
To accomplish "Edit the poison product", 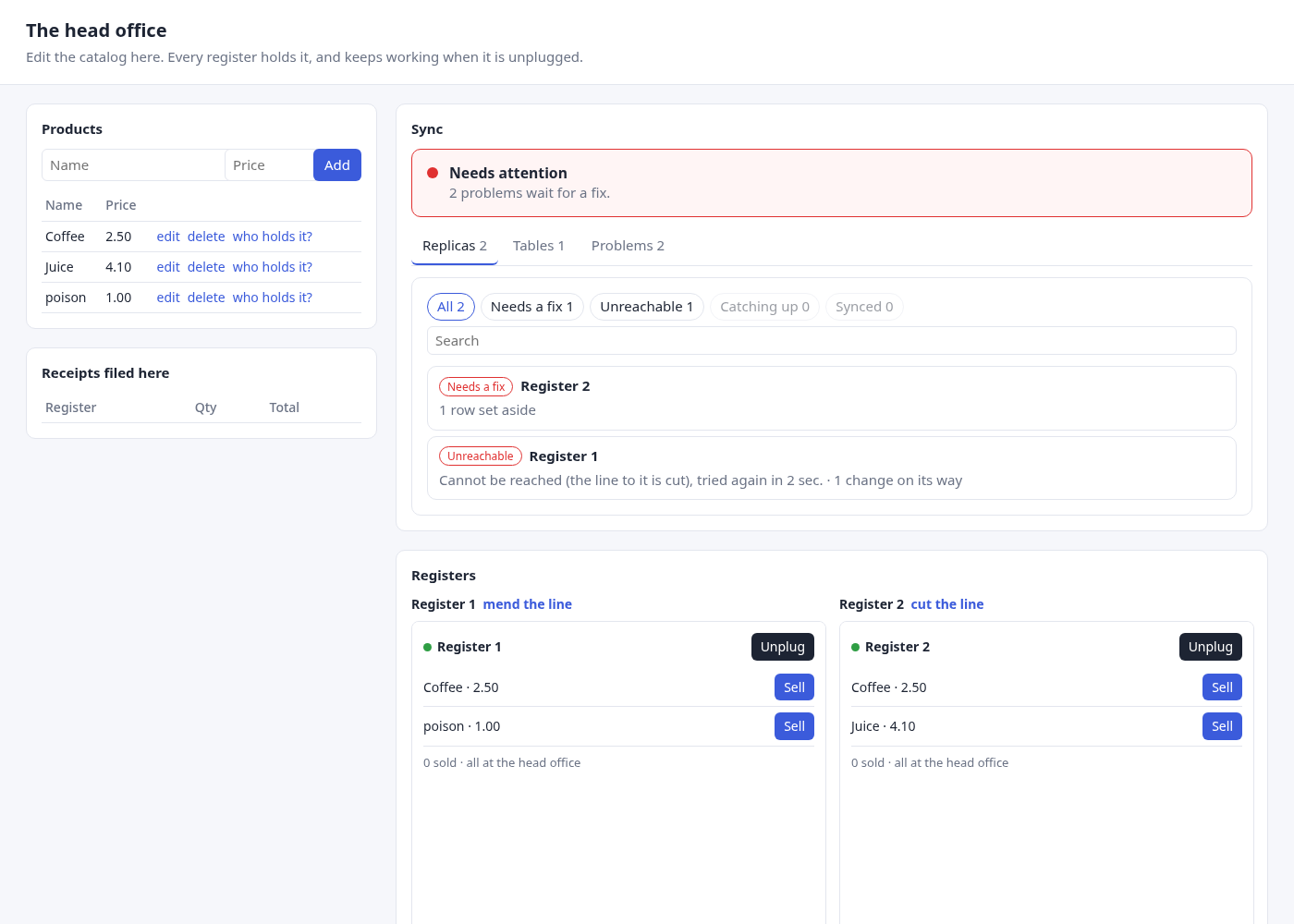I will pyautogui.click(x=168, y=298).
